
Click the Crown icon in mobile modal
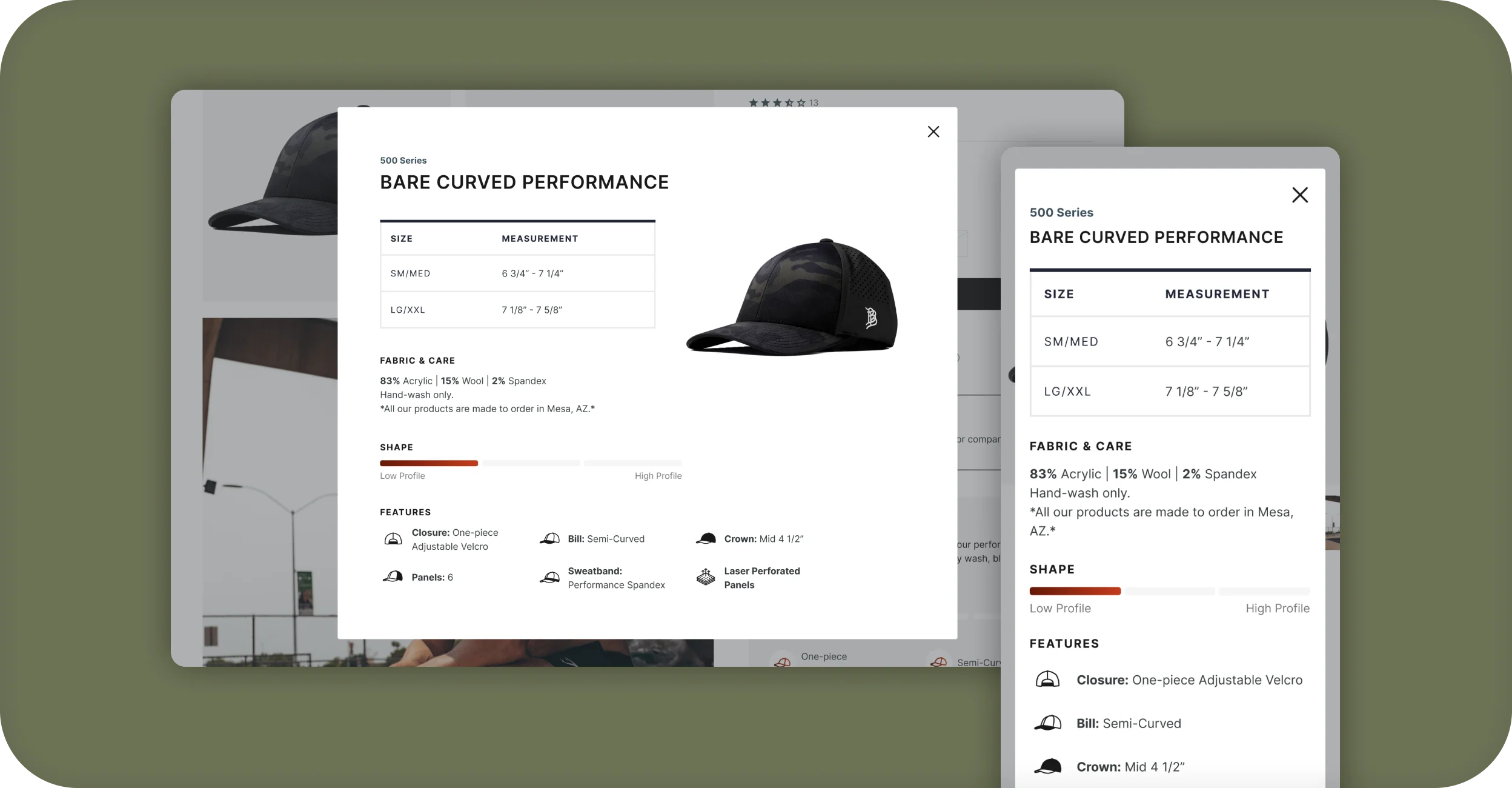[1047, 767]
